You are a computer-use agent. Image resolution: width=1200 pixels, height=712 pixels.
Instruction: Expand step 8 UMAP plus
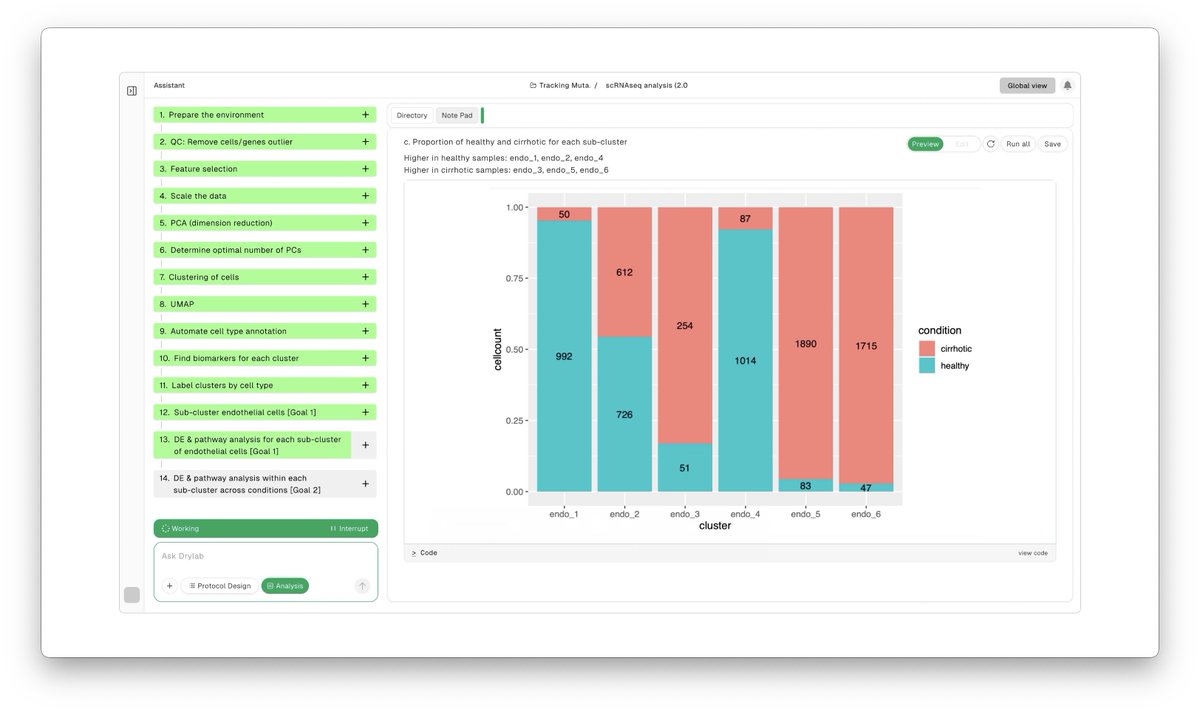click(x=365, y=304)
